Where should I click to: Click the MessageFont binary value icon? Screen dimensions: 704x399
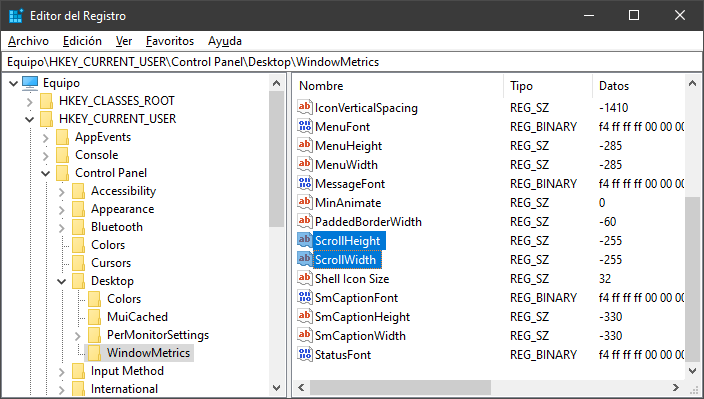[304, 184]
